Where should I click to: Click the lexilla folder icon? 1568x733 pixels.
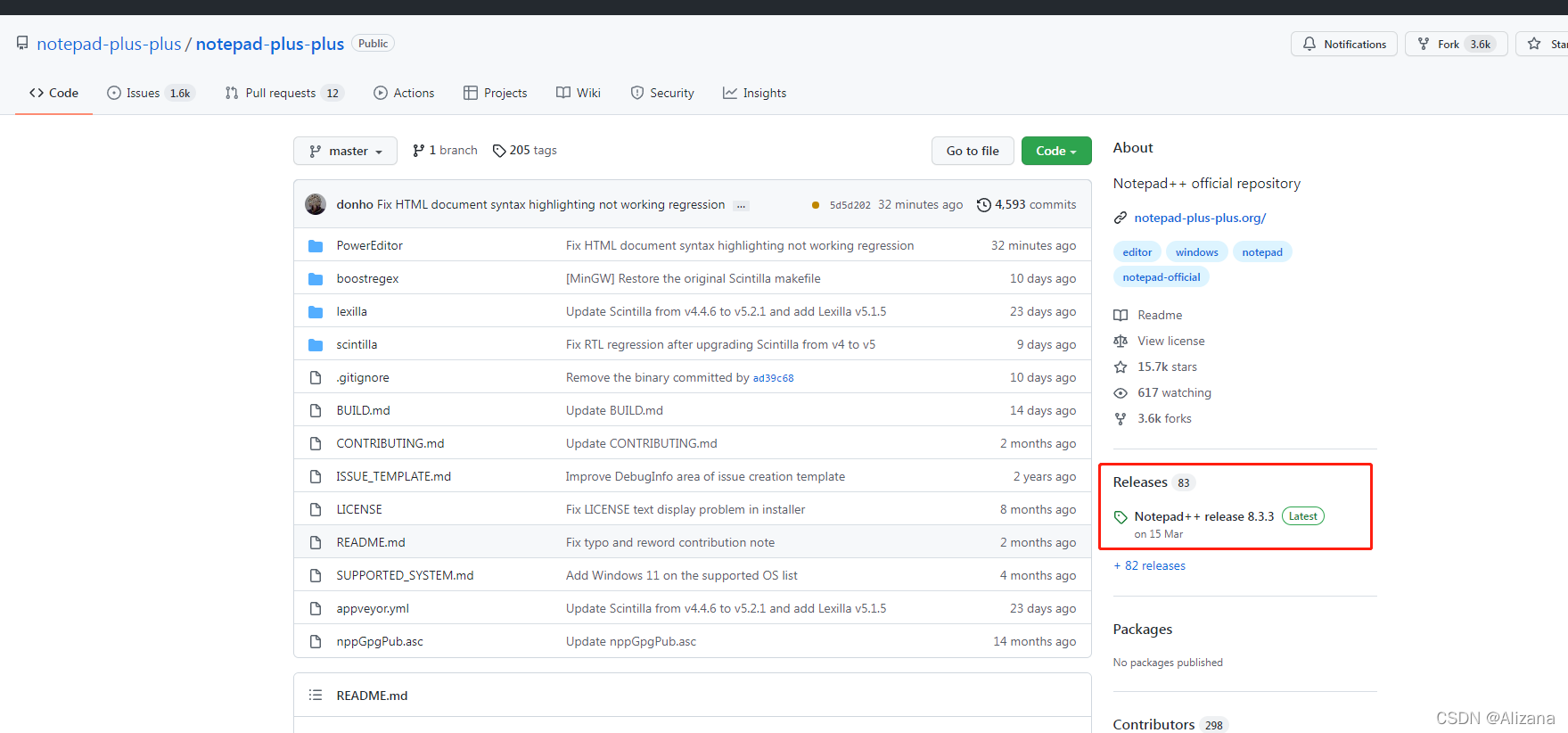click(316, 311)
